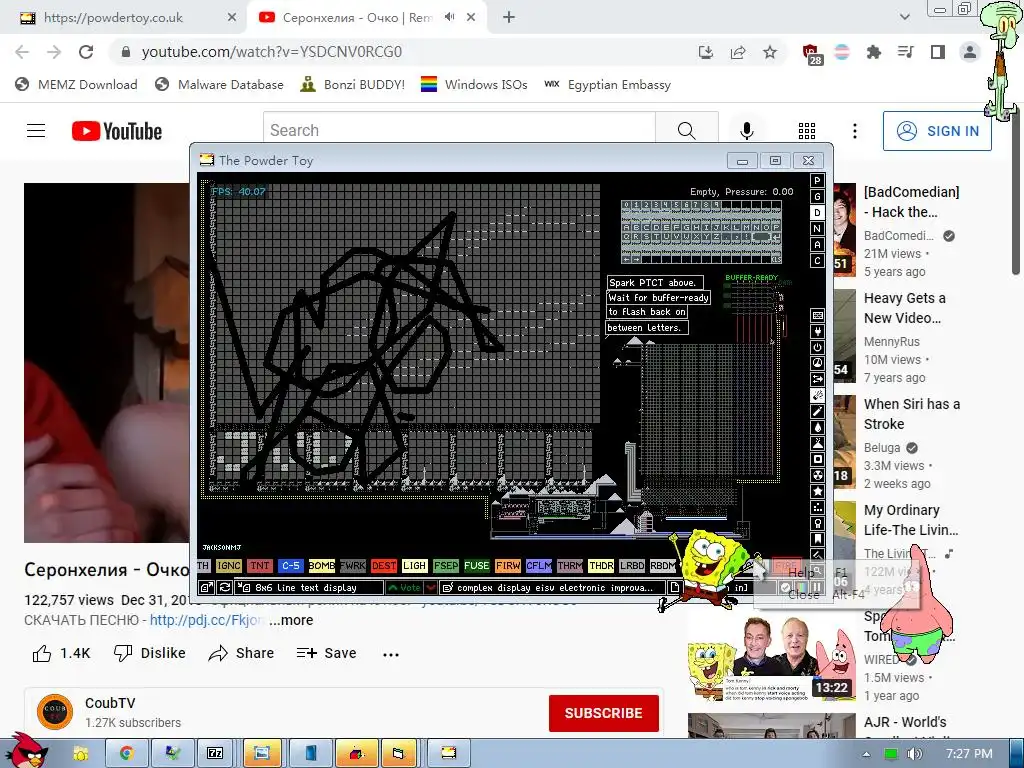Screen dimensions: 1024x768
Task: Toggle pause in The Powder Toy
Action: click(817, 587)
